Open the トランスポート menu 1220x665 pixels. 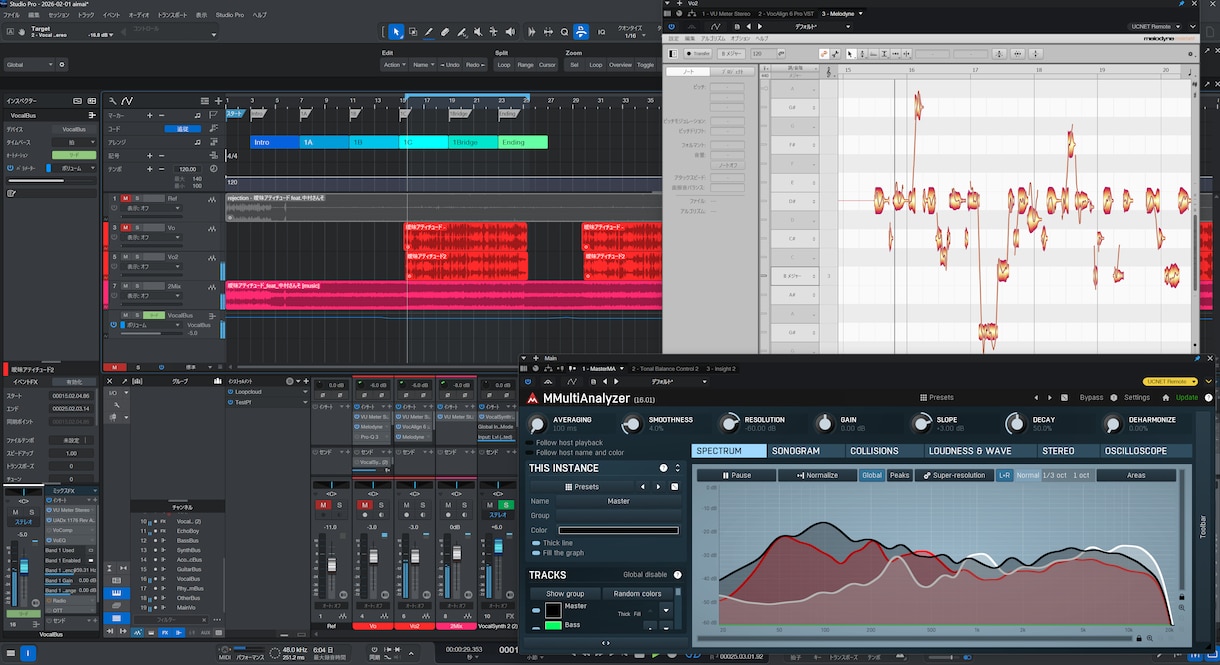(172, 15)
